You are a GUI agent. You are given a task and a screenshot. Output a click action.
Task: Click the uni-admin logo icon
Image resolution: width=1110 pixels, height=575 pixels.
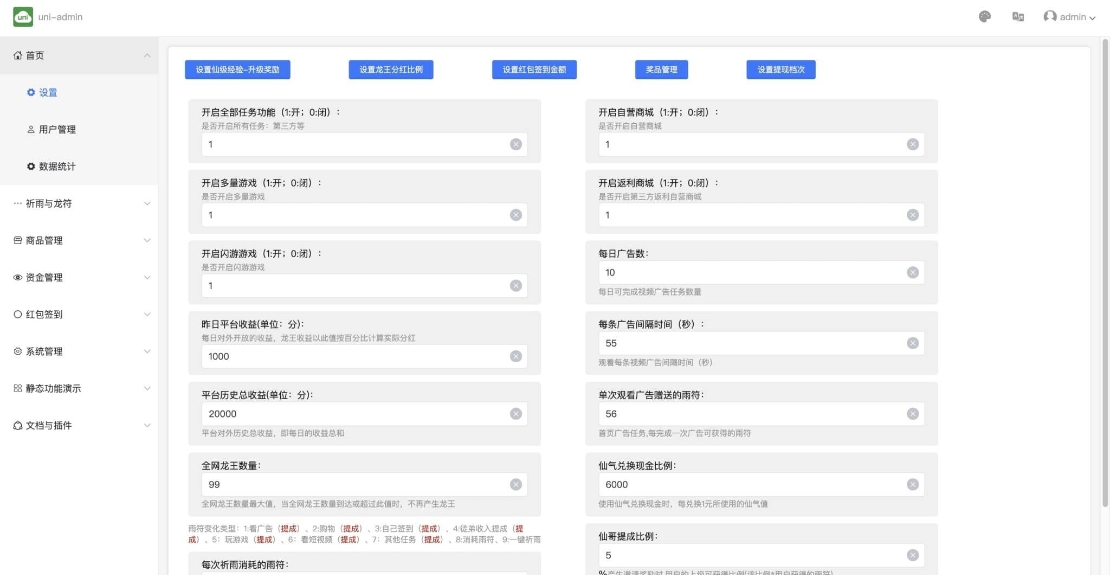[22, 17]
